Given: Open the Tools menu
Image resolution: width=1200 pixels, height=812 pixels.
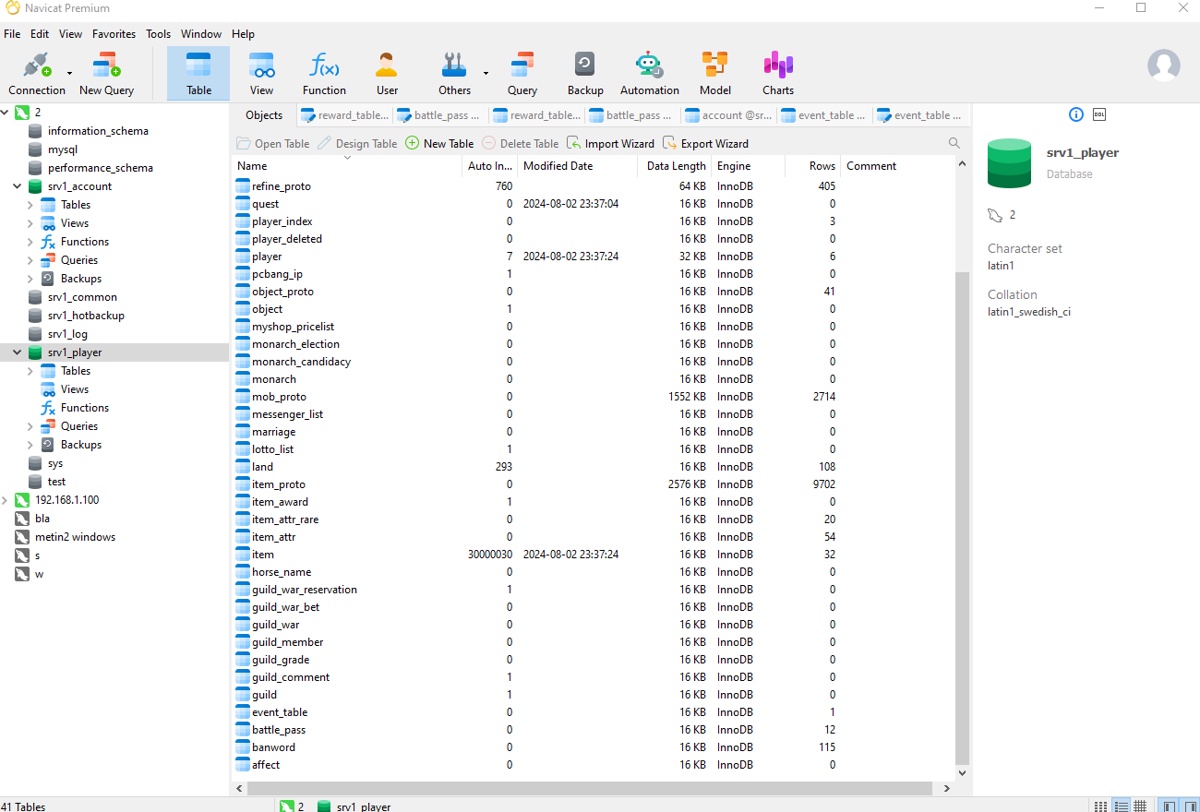Looking at the screenshot, I should 158,34.
